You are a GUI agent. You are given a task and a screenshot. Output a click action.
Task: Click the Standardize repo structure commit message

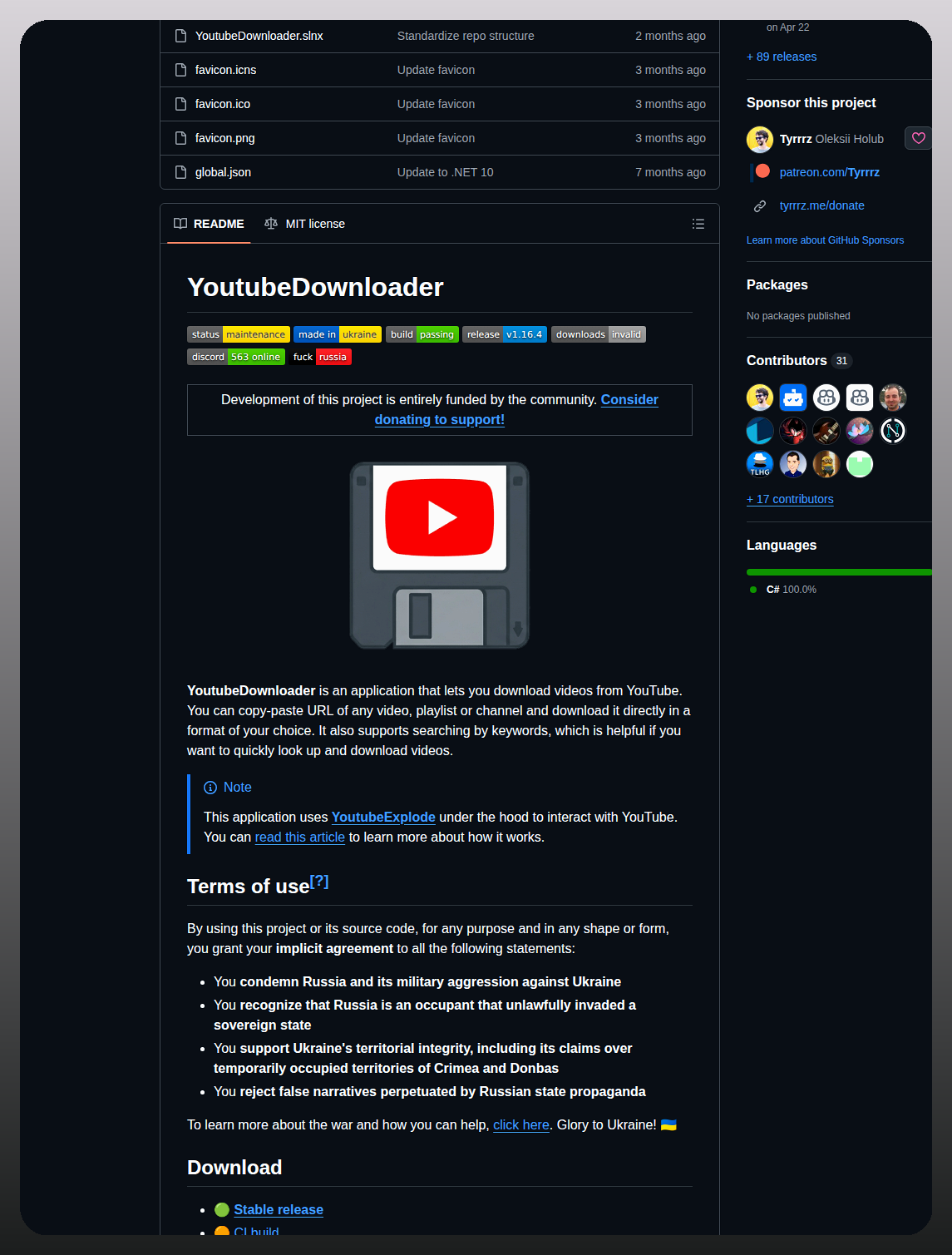(466, 36)
